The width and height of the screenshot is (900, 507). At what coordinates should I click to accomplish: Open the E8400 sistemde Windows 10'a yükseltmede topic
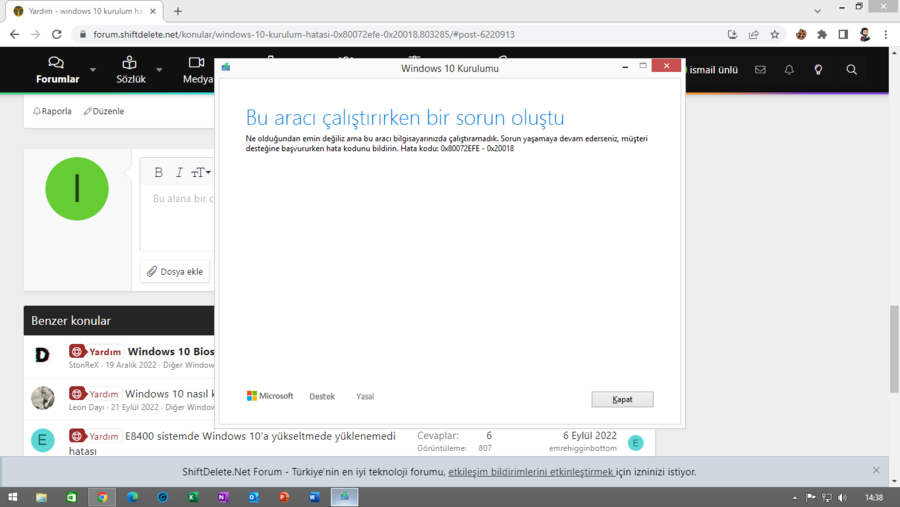[x=260, y=436]
